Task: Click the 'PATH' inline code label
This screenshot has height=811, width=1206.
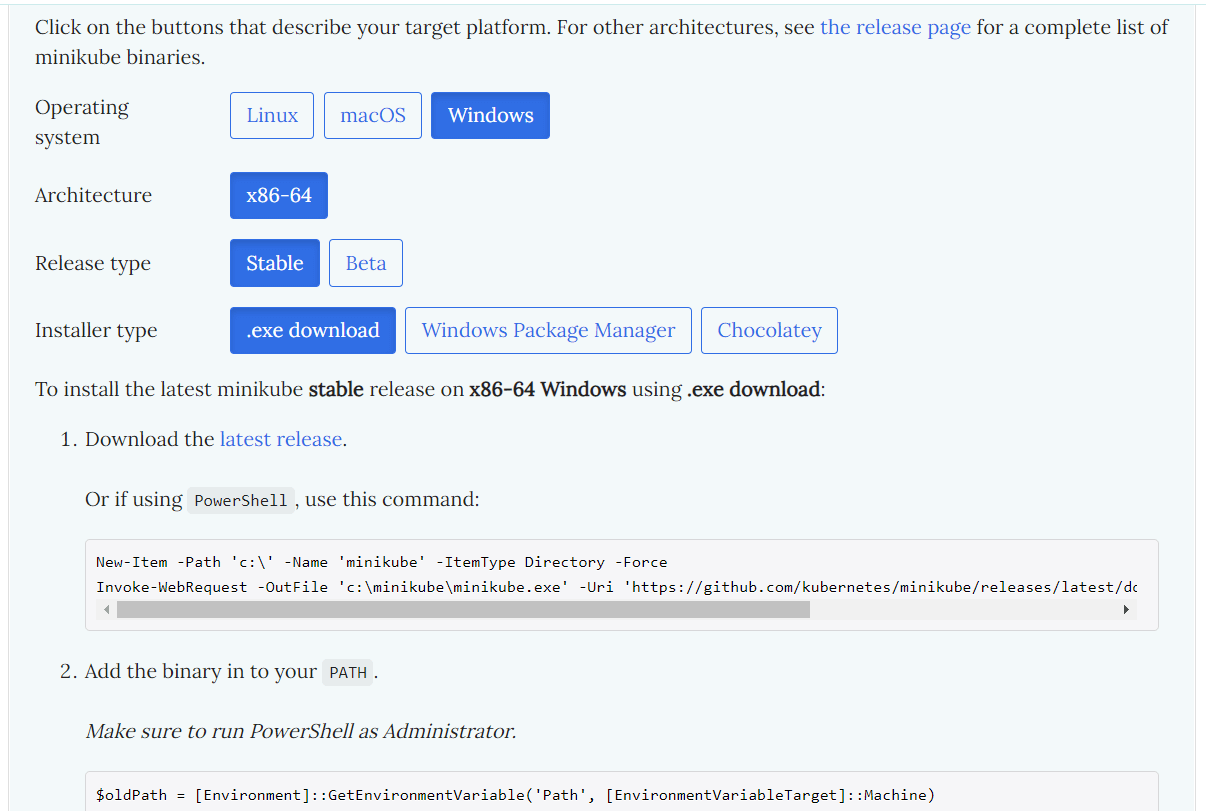Action: [348, 673]
